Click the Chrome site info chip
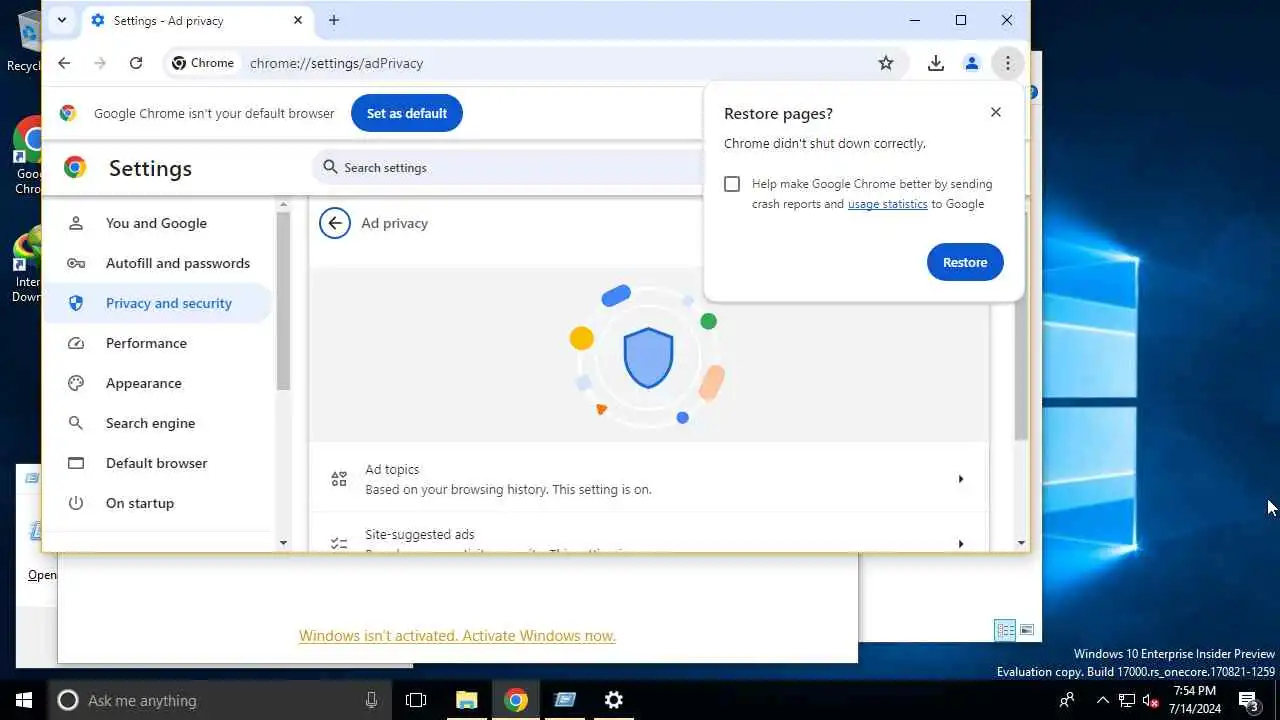1280x720 pixels. [203, 63]
